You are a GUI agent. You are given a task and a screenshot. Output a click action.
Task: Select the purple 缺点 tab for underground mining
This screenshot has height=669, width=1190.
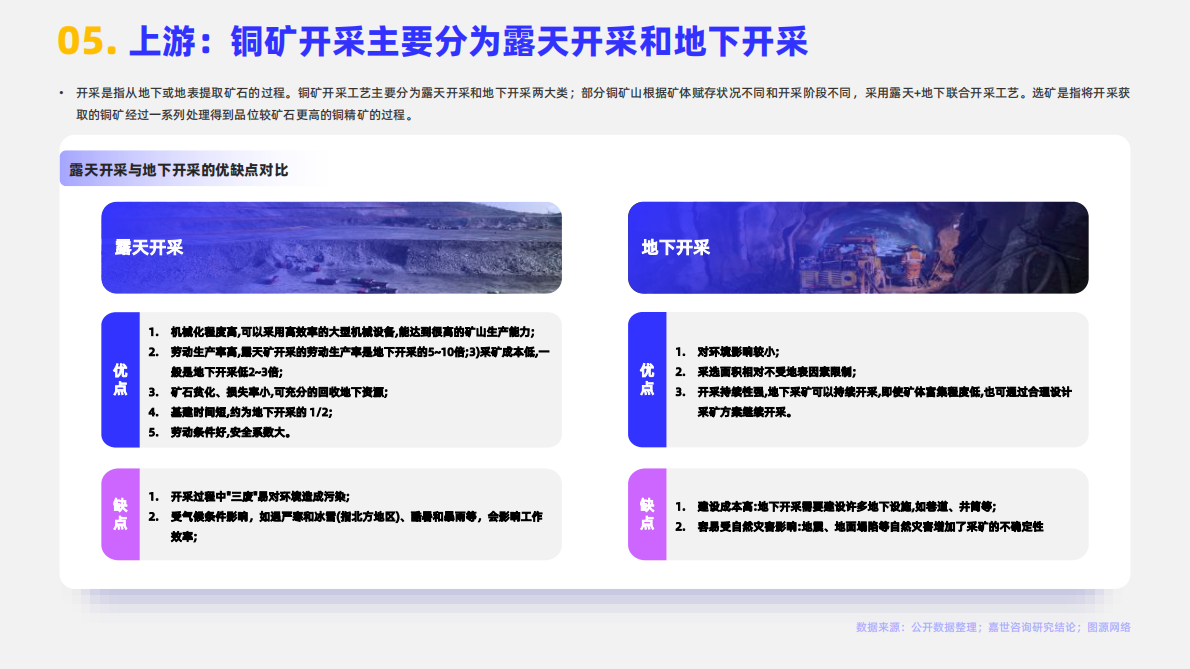point(647,514)
